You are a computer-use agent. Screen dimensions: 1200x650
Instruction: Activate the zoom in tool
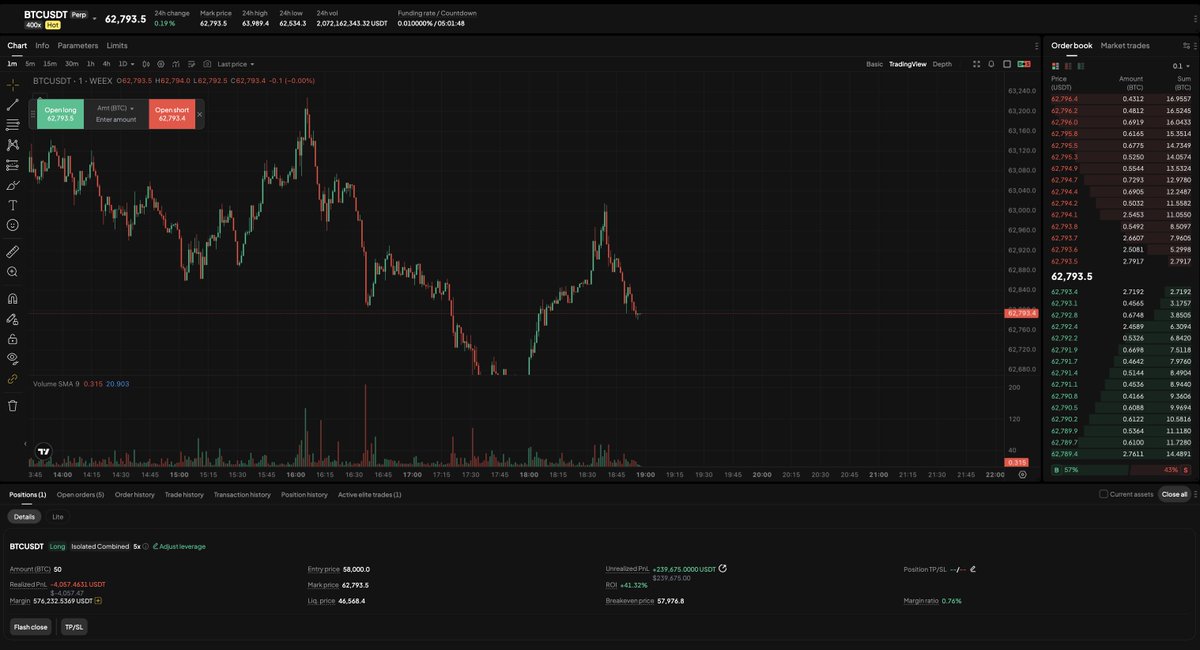pos(13,272)
